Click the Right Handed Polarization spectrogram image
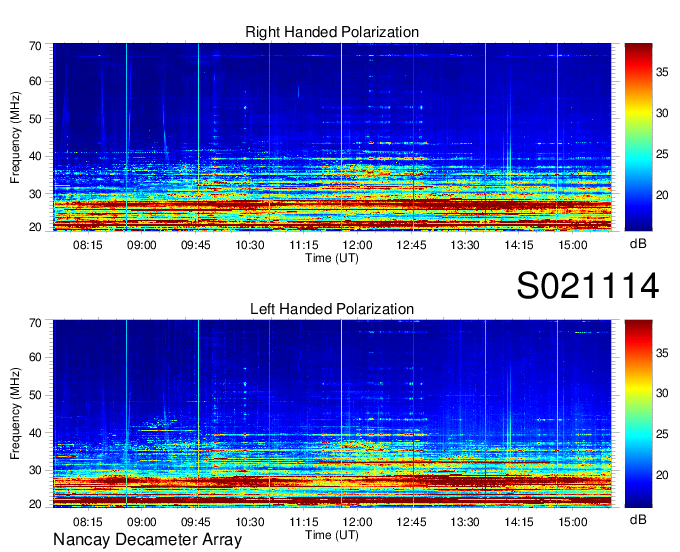The image size is (680, 552). pyautogui.click(x=332, y=137)
